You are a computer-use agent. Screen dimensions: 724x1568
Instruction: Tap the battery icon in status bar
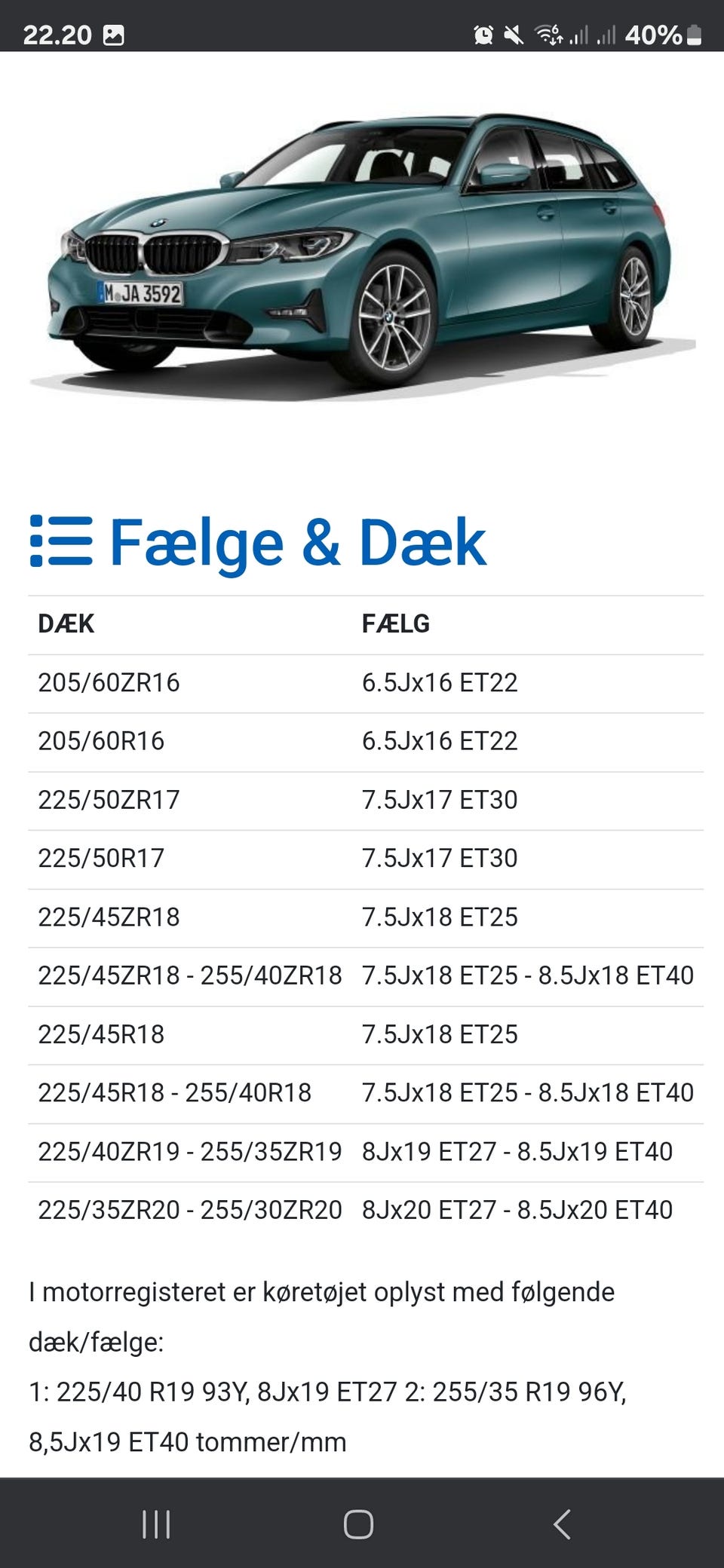coord(695,35)
